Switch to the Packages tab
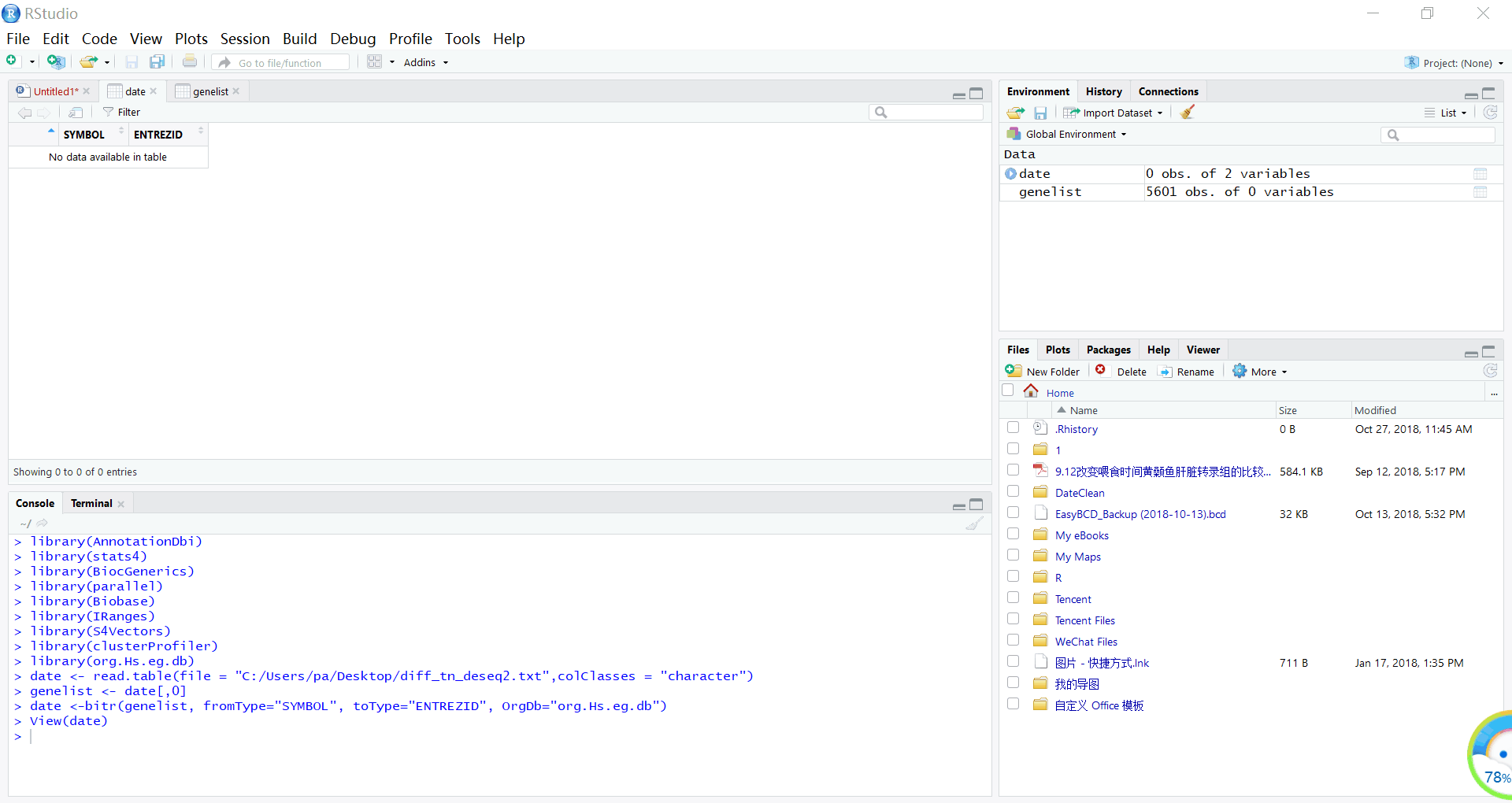The width and height of the screenshot is (1512, 803). [1108, 350]
